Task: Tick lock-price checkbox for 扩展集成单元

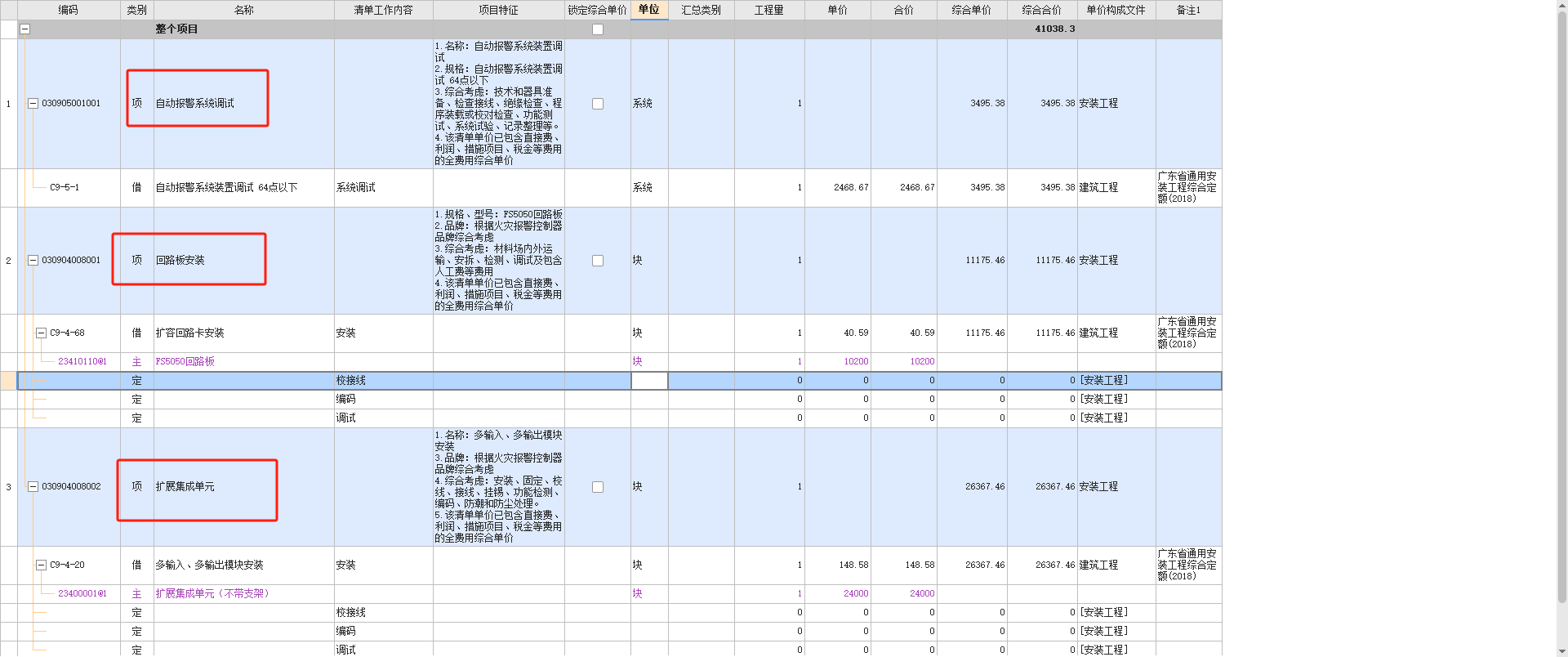Action: 598,487
